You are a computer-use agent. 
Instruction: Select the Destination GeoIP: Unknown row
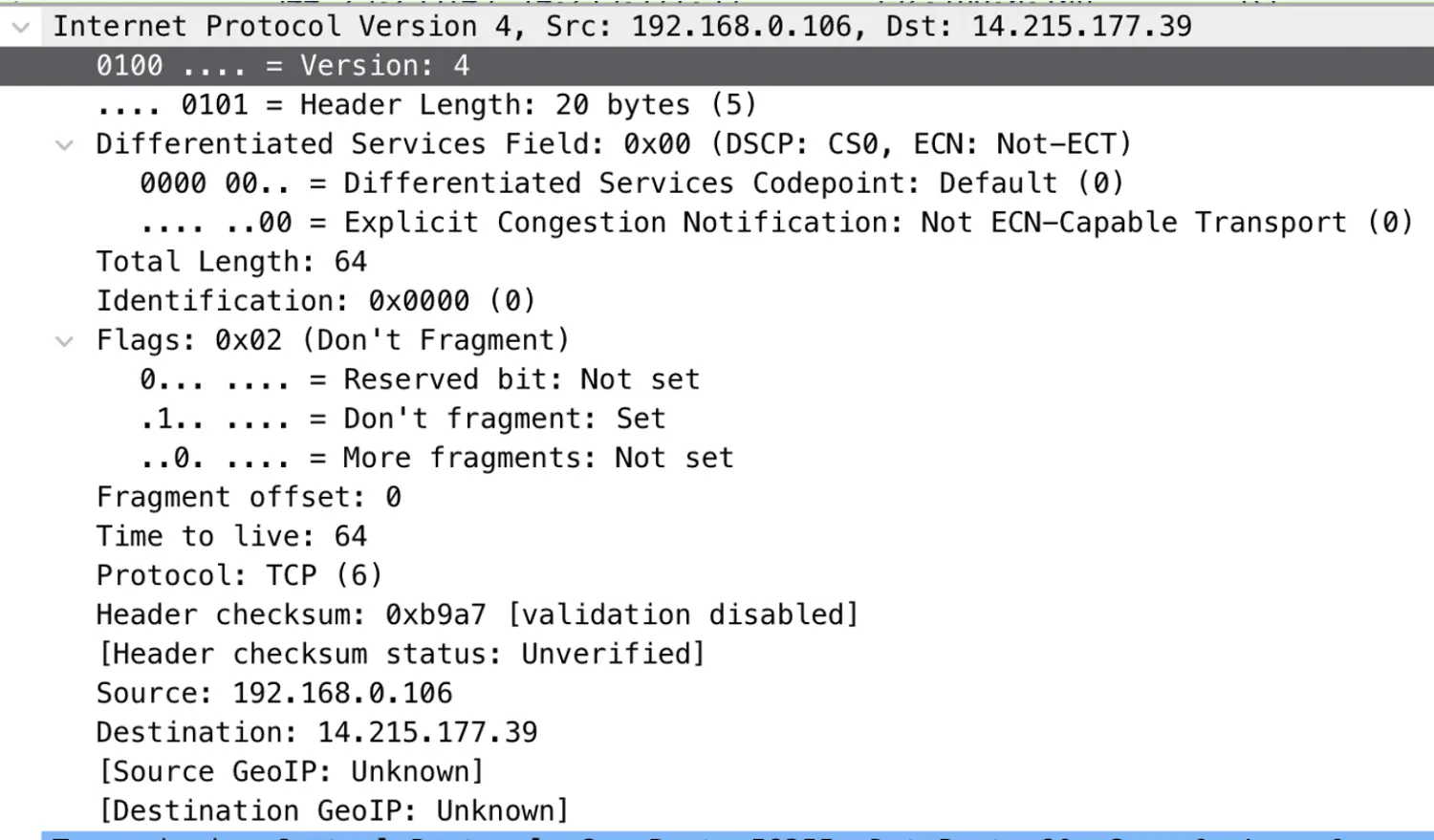click(x=717, y=810)
